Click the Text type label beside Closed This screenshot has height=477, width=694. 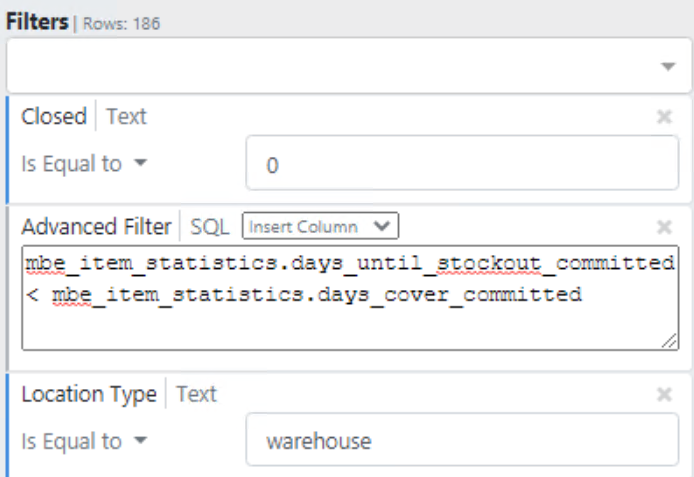coord(126,117)
